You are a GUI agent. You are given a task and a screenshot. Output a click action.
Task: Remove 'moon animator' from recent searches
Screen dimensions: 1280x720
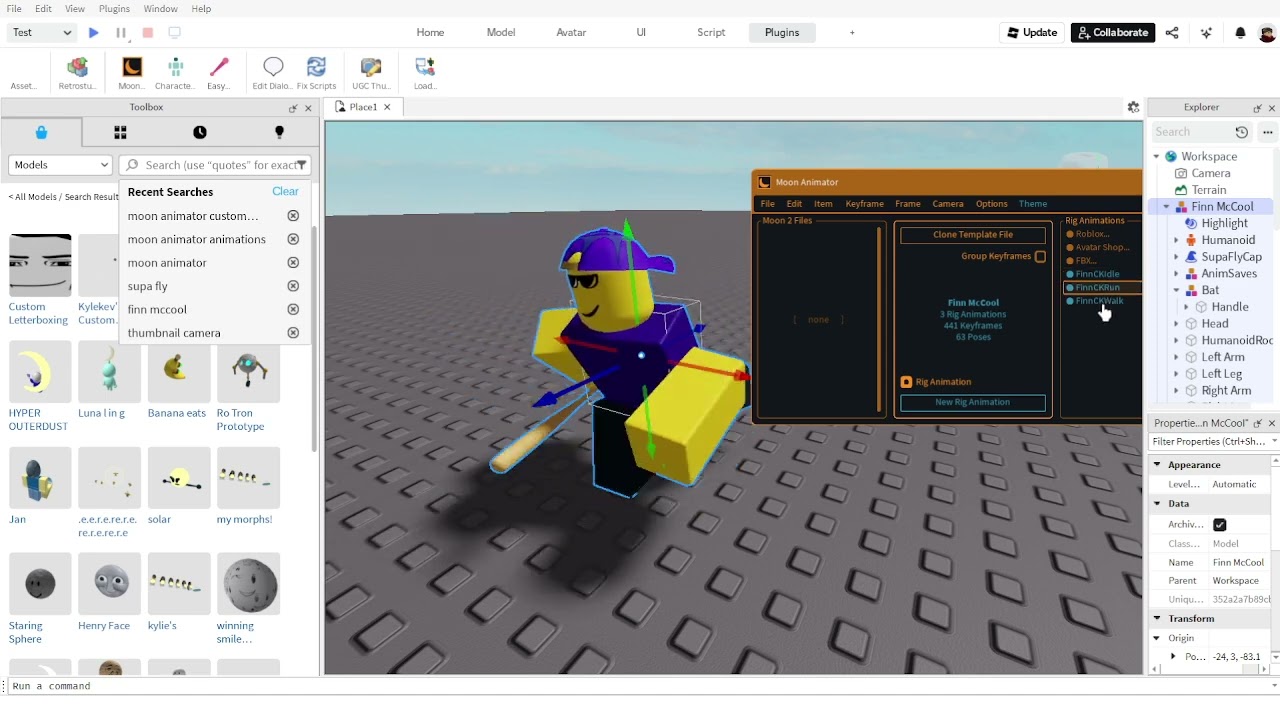[293, 263]
